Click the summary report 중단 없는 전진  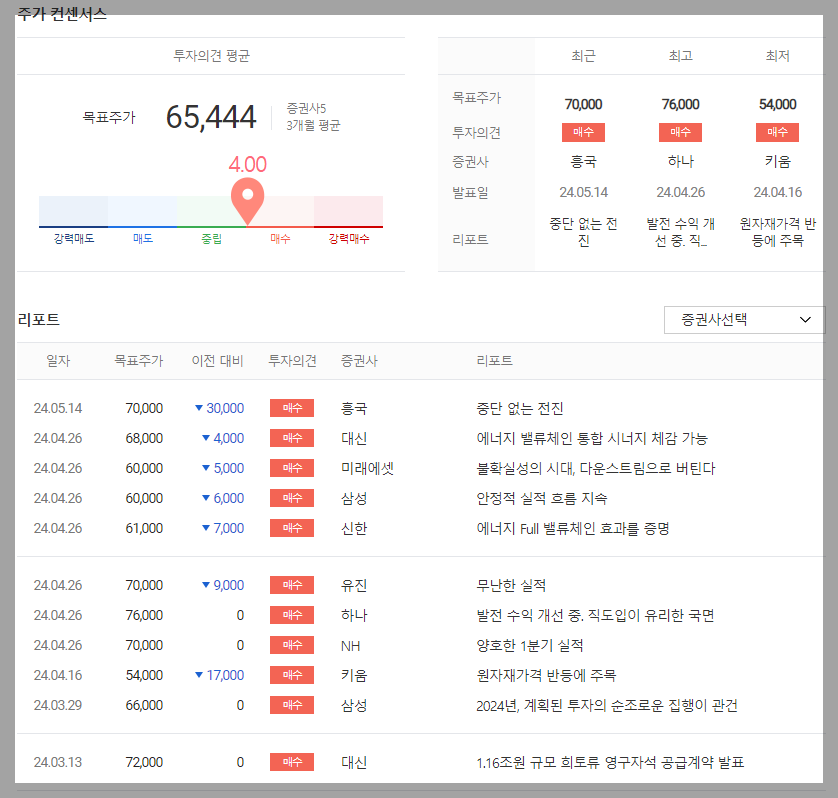click(x=583, y=232)
